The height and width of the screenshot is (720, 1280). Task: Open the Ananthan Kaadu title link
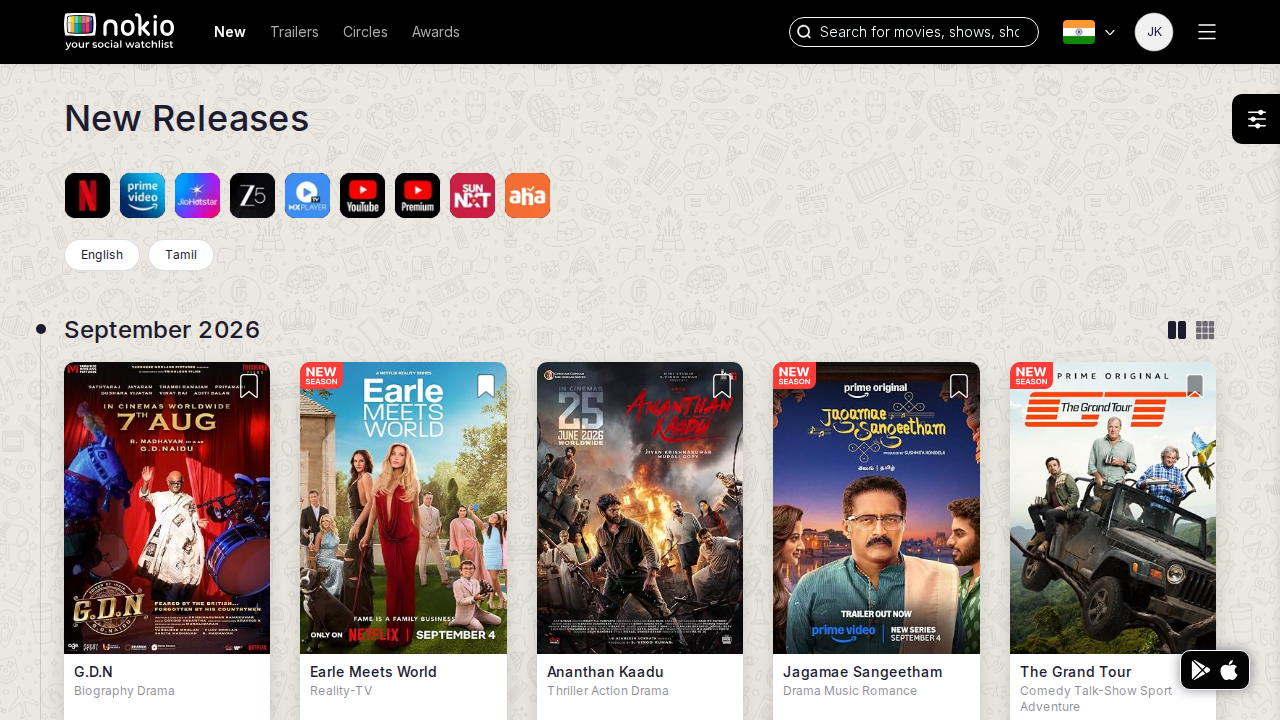[605, 672]
